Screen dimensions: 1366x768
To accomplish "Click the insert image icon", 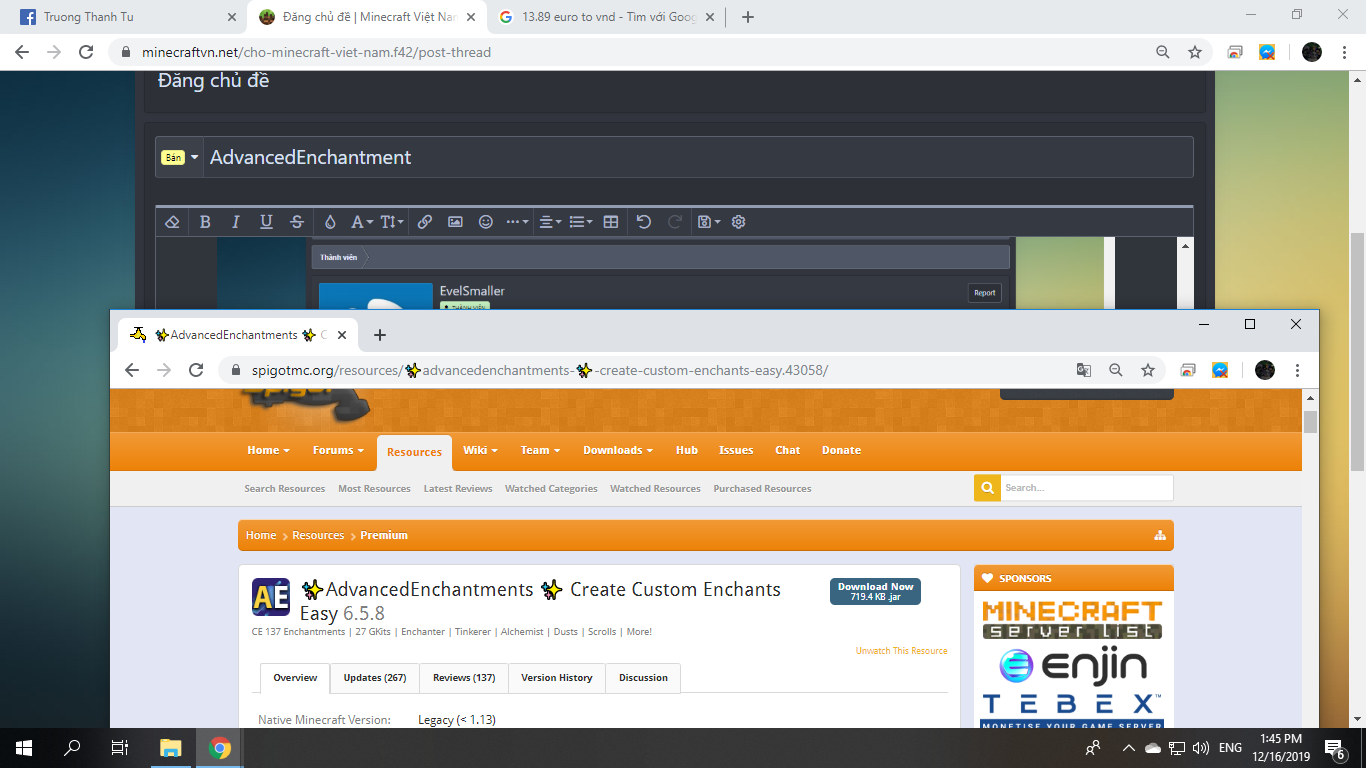I will tap(455, 222).
